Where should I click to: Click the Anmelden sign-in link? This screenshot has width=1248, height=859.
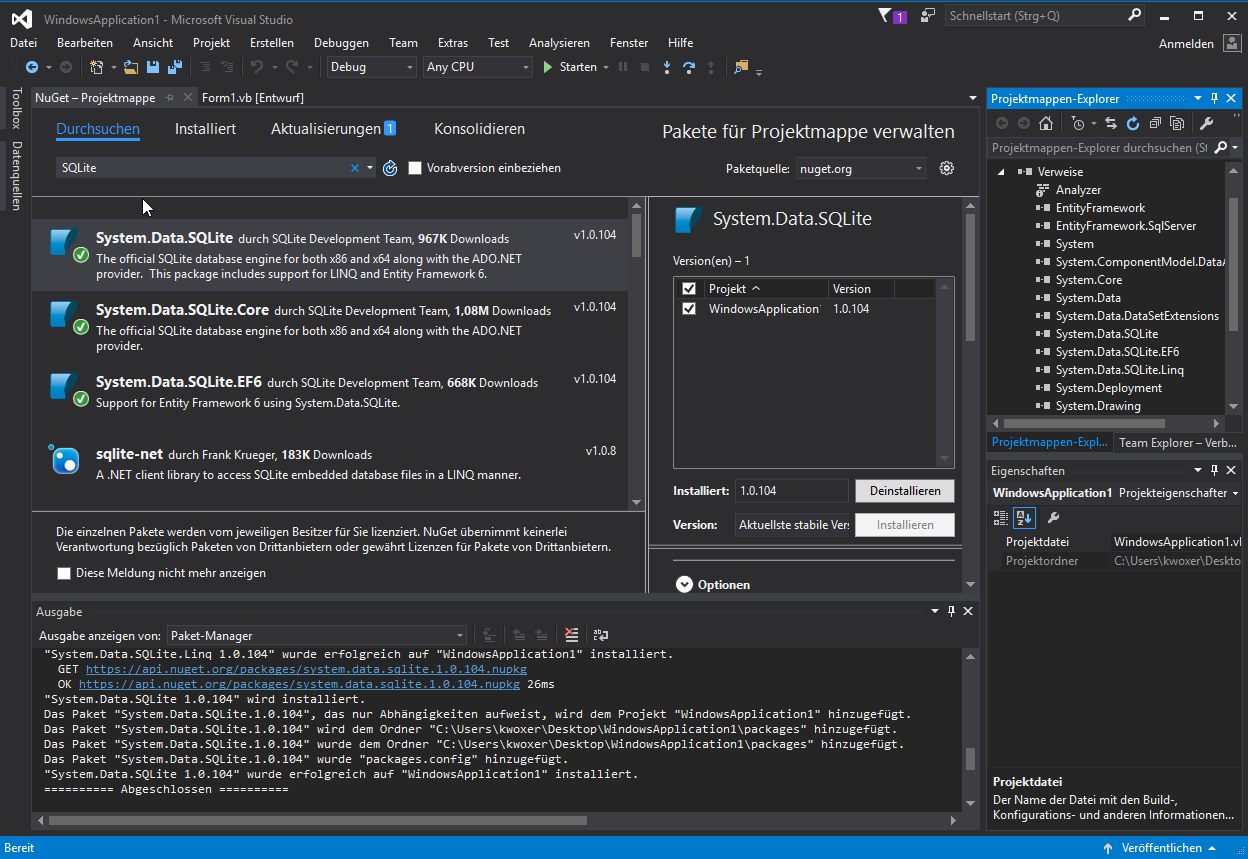(1186, 44)
